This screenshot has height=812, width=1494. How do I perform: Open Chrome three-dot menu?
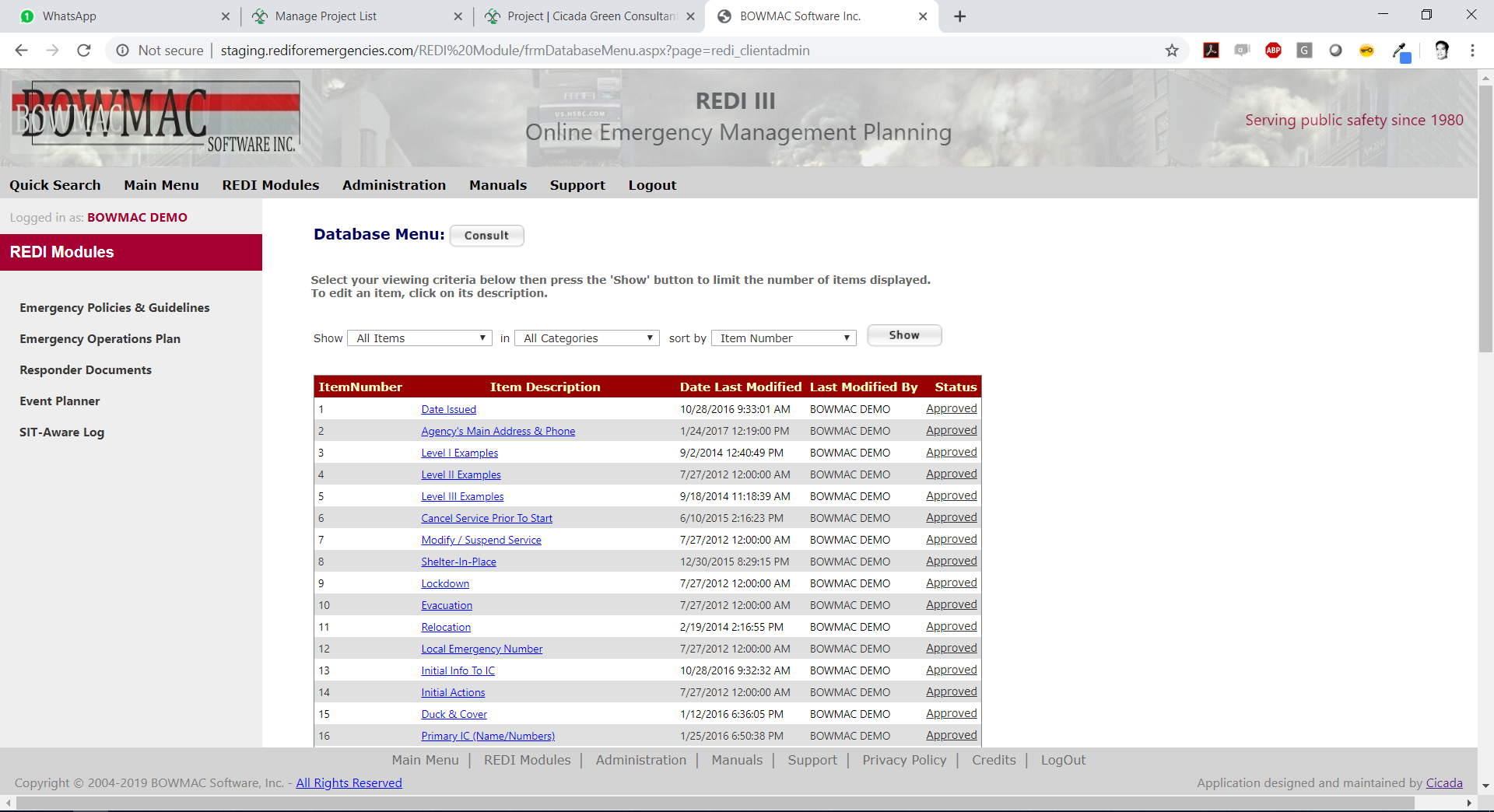[1472, 51]
